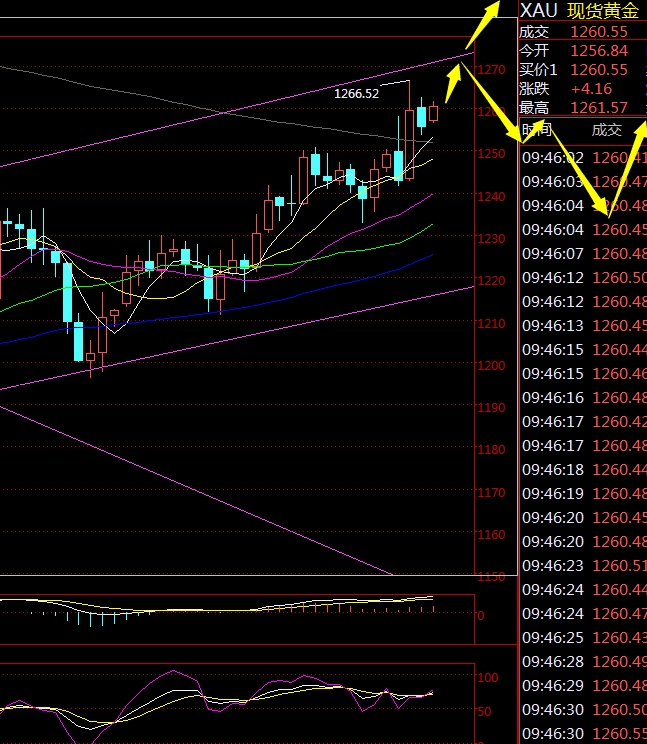Select the 成交 value 1260.55 at the top of the quote panel
The height and width of the screenshot is (744, 647).
point(599,32)
